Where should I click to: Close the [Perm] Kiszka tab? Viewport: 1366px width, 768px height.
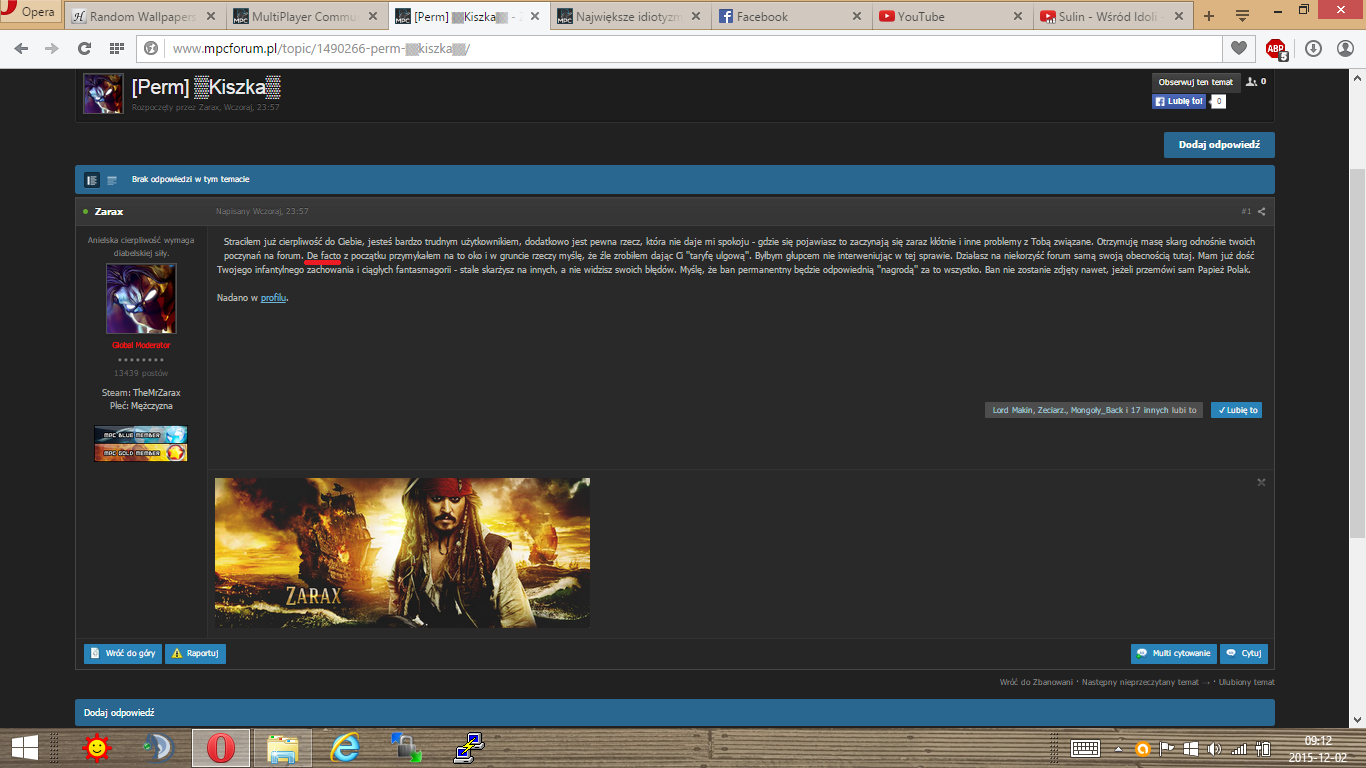(533, 16)
